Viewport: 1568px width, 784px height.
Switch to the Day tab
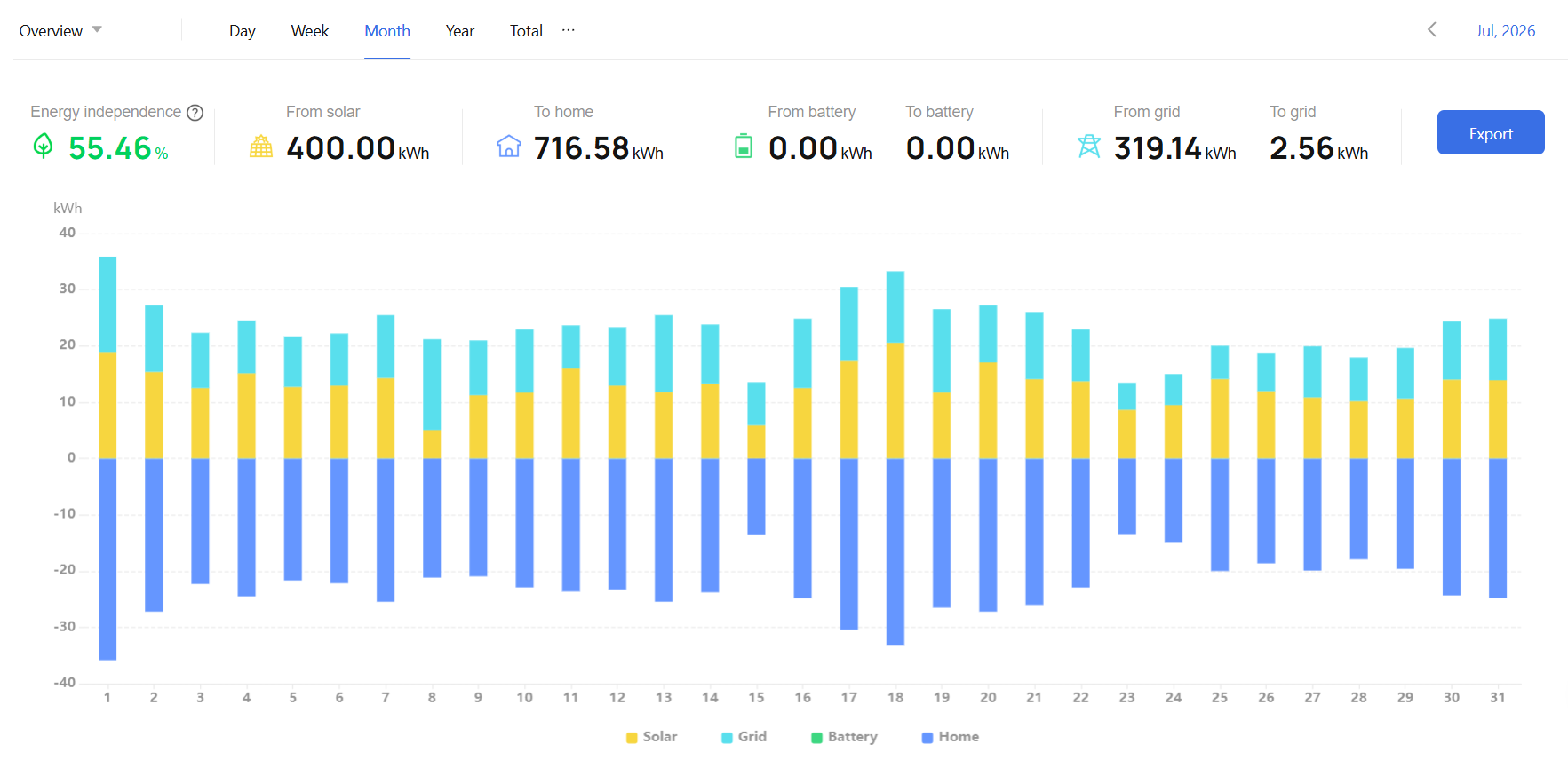click(x=243, y=31)
